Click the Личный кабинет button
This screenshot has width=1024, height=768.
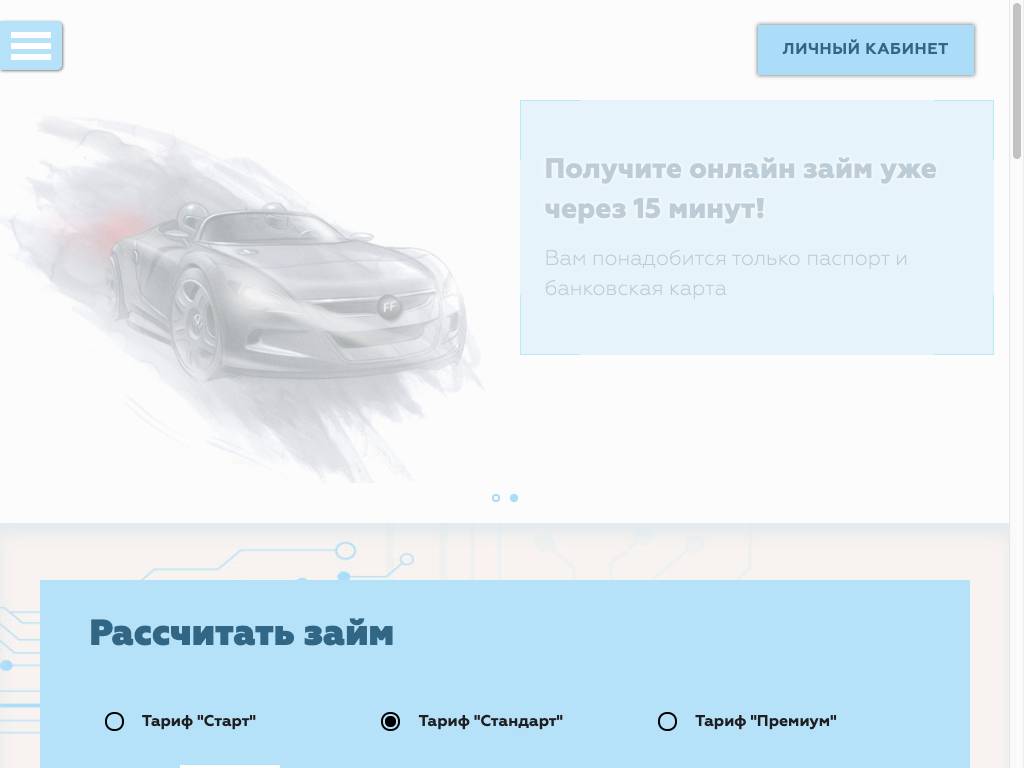pos(865,49)
